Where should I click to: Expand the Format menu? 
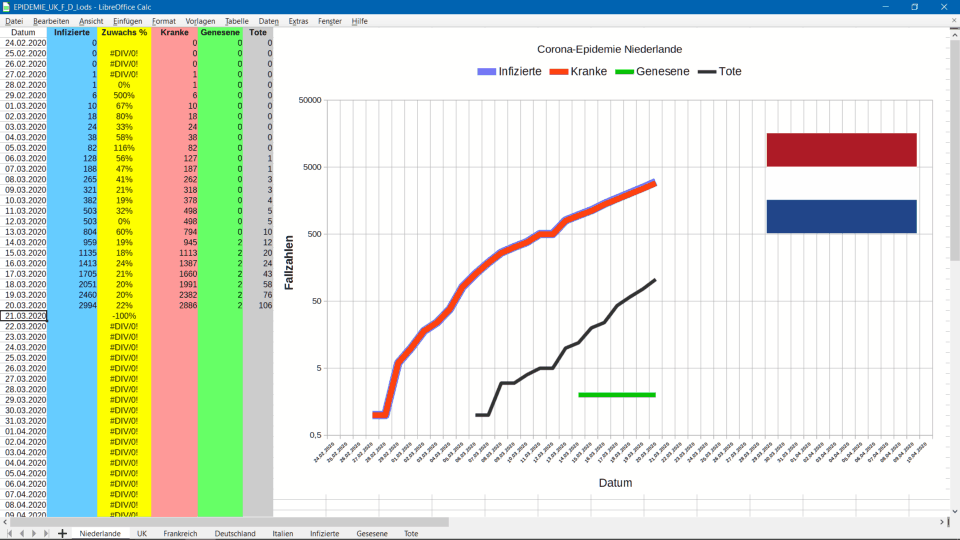[163, 21]
